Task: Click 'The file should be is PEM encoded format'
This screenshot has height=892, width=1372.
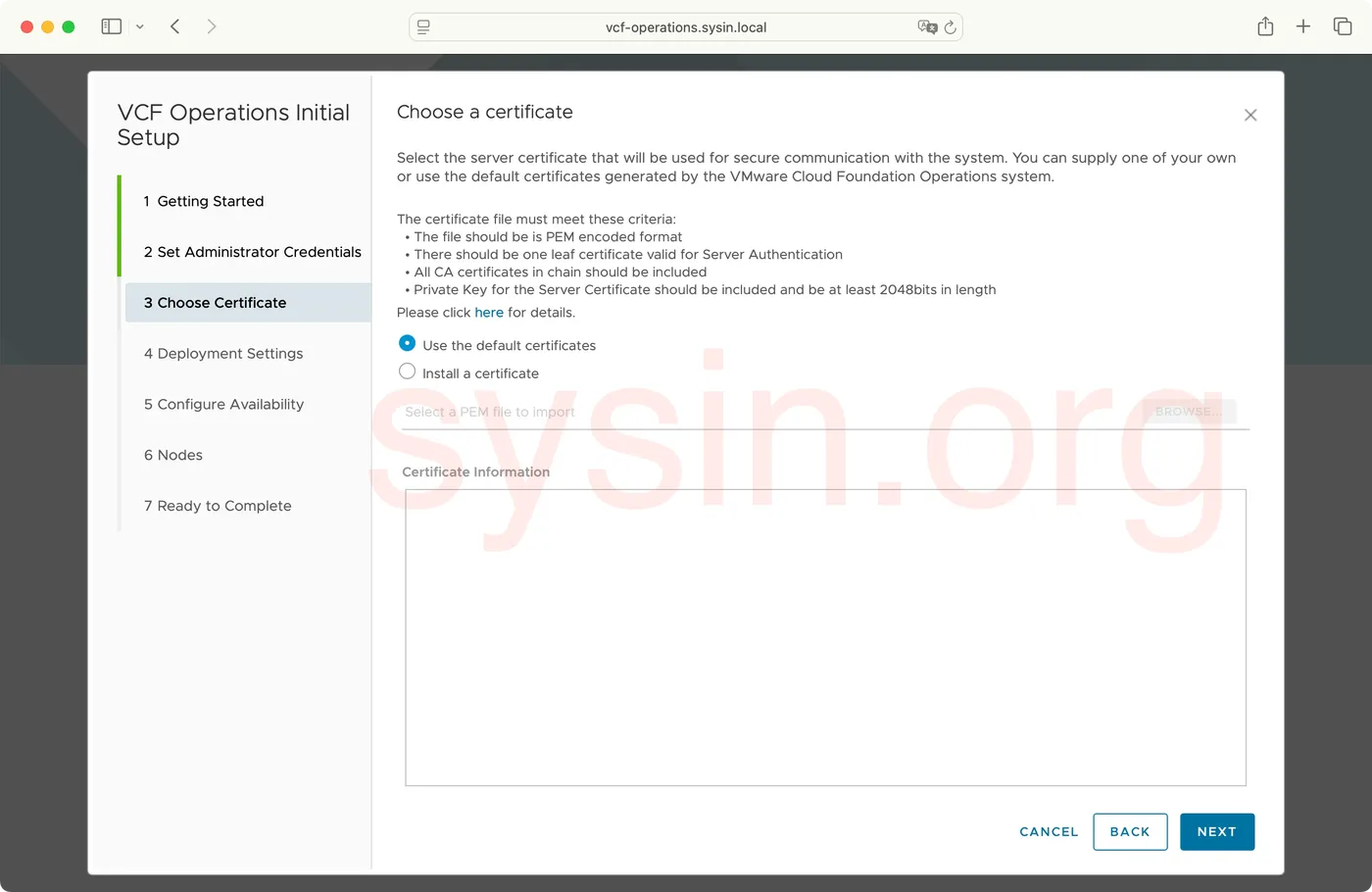Action: pyautogui.click(x=548, y=237)
